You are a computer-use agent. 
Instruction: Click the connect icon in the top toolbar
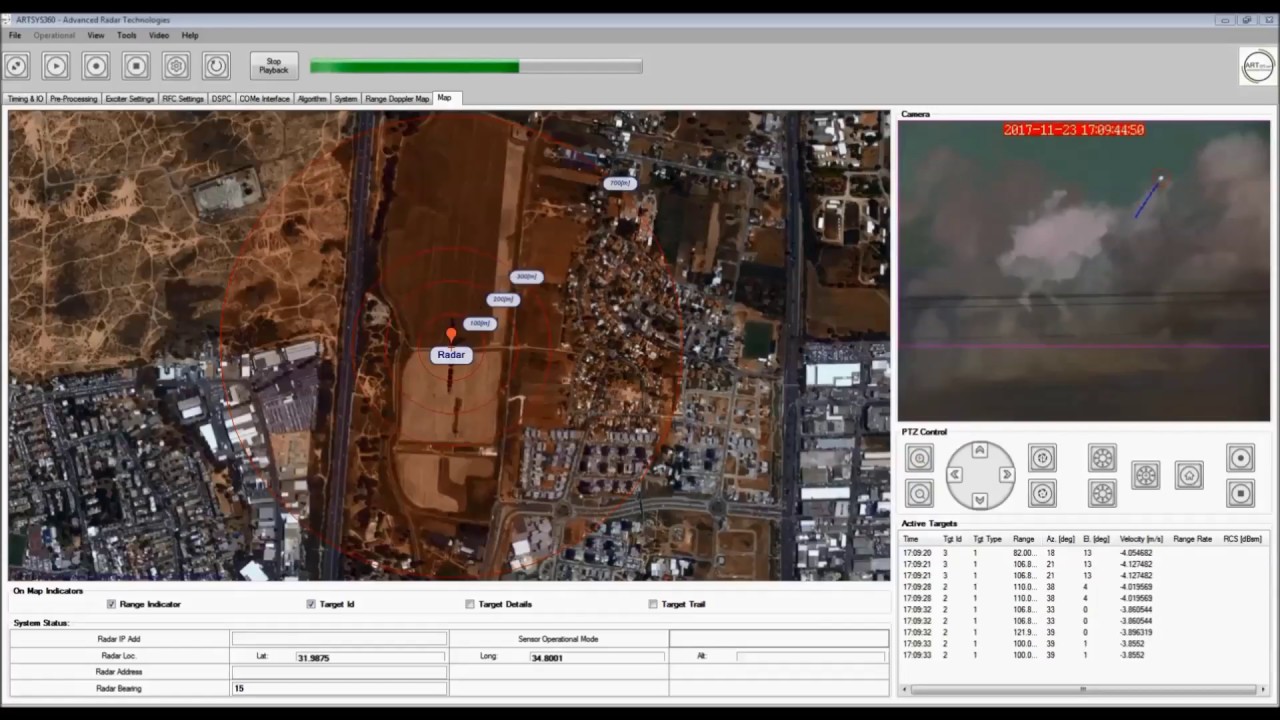point(16,66)
